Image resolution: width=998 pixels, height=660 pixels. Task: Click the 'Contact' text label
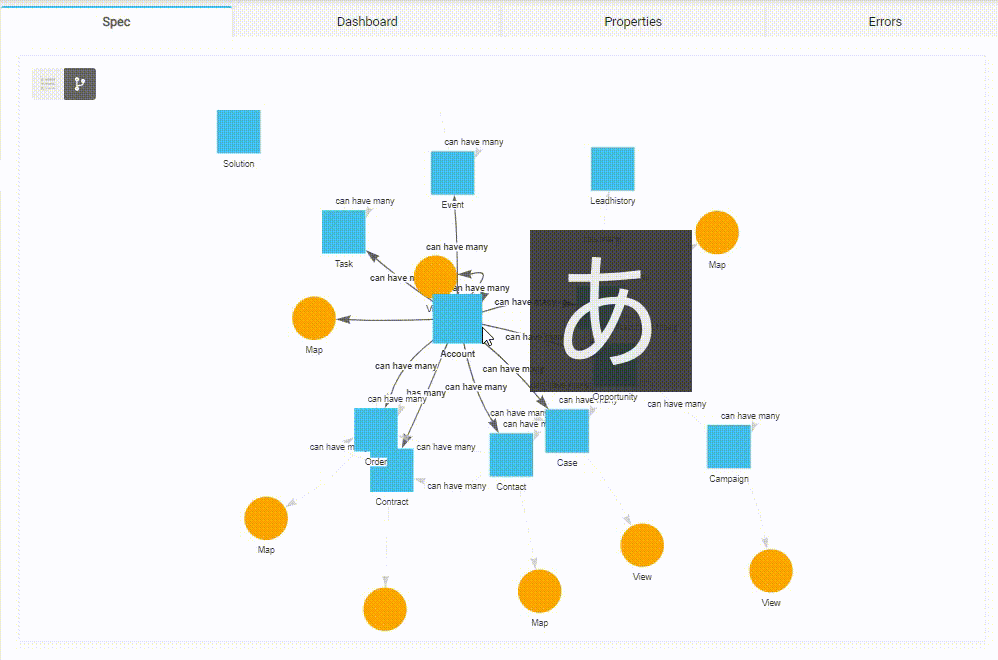(x=511, y=487)
